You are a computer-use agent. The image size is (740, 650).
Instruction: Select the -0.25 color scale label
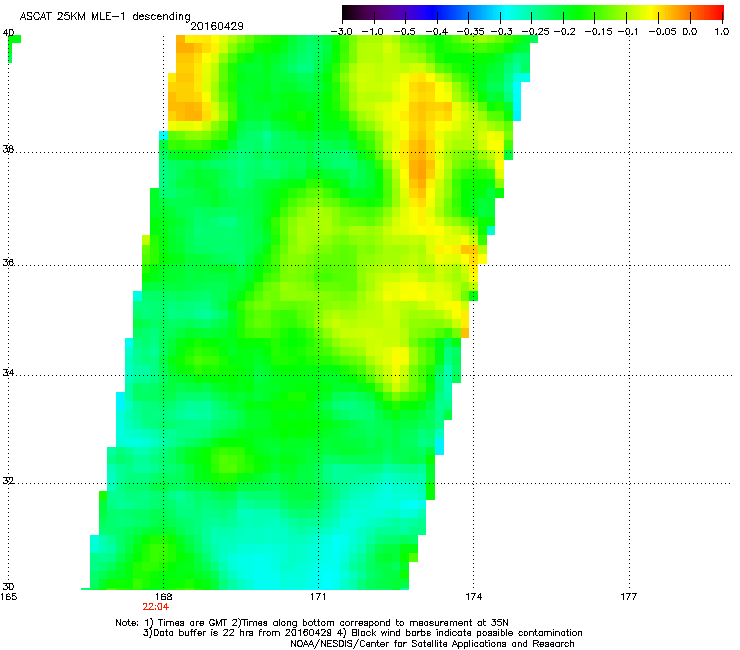click(535, 32)
